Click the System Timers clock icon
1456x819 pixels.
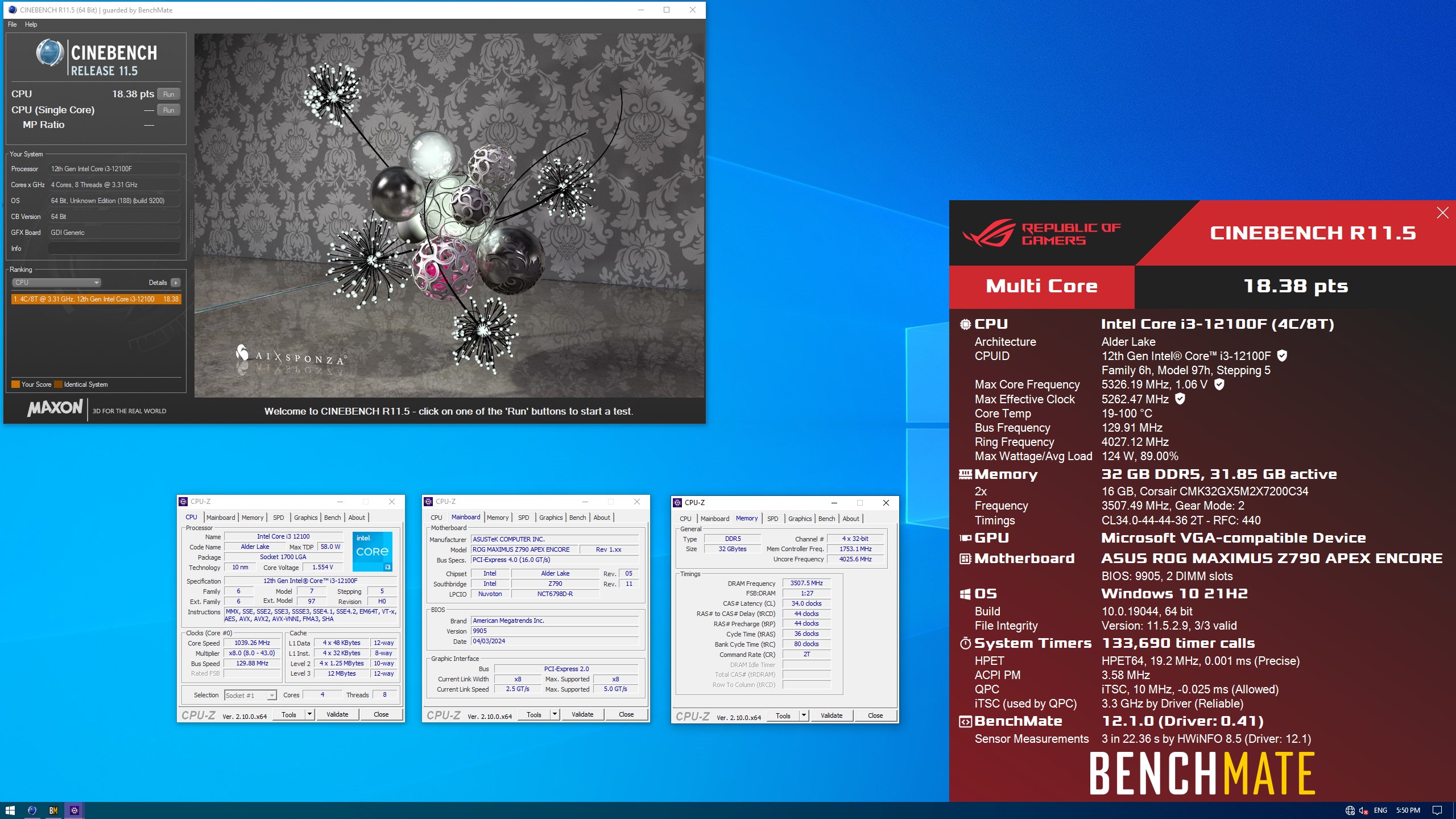point(965,643)
